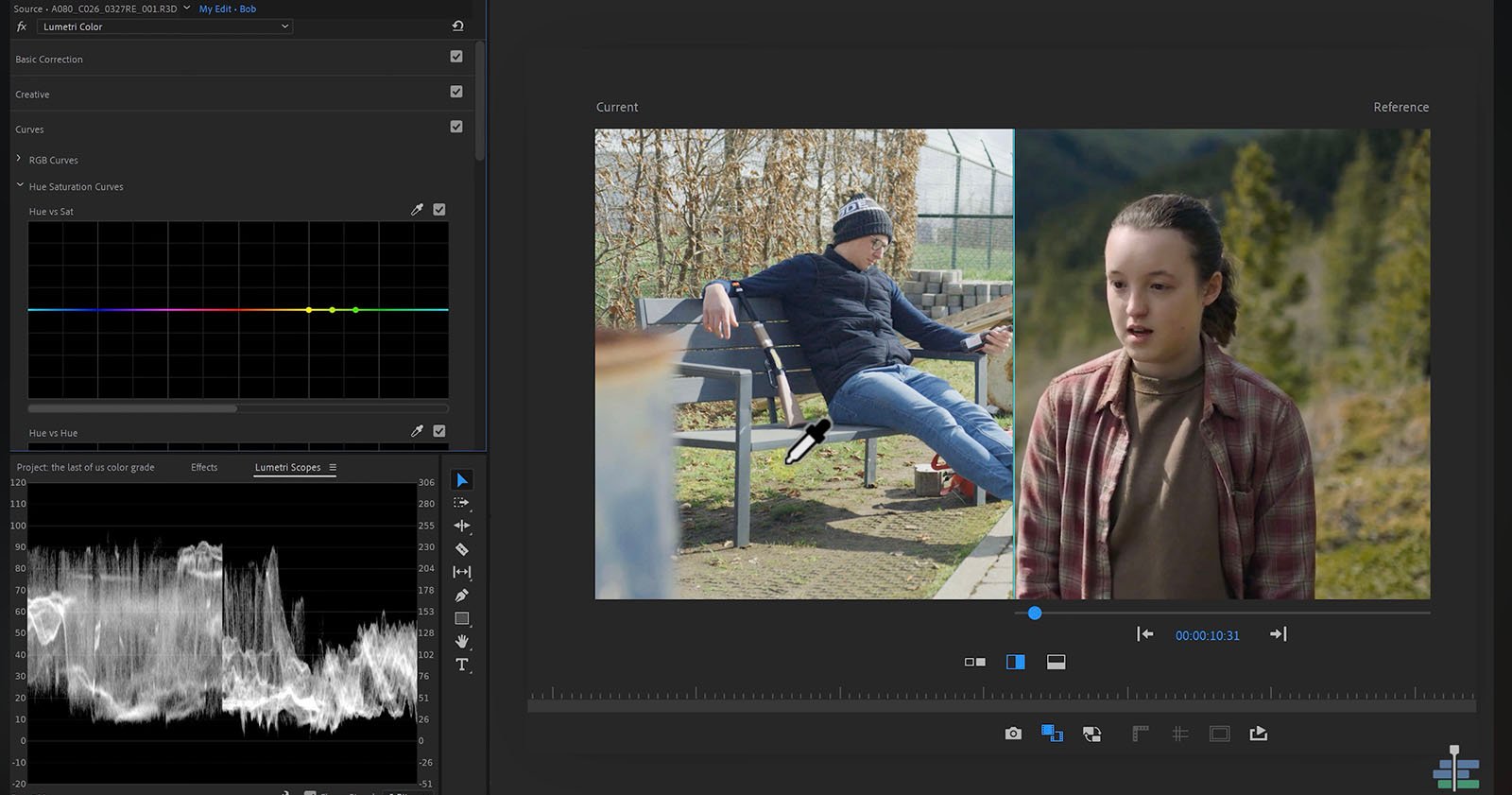Click the Hue vs Hue label
The image size is (1512, 795).
[53, 433]
